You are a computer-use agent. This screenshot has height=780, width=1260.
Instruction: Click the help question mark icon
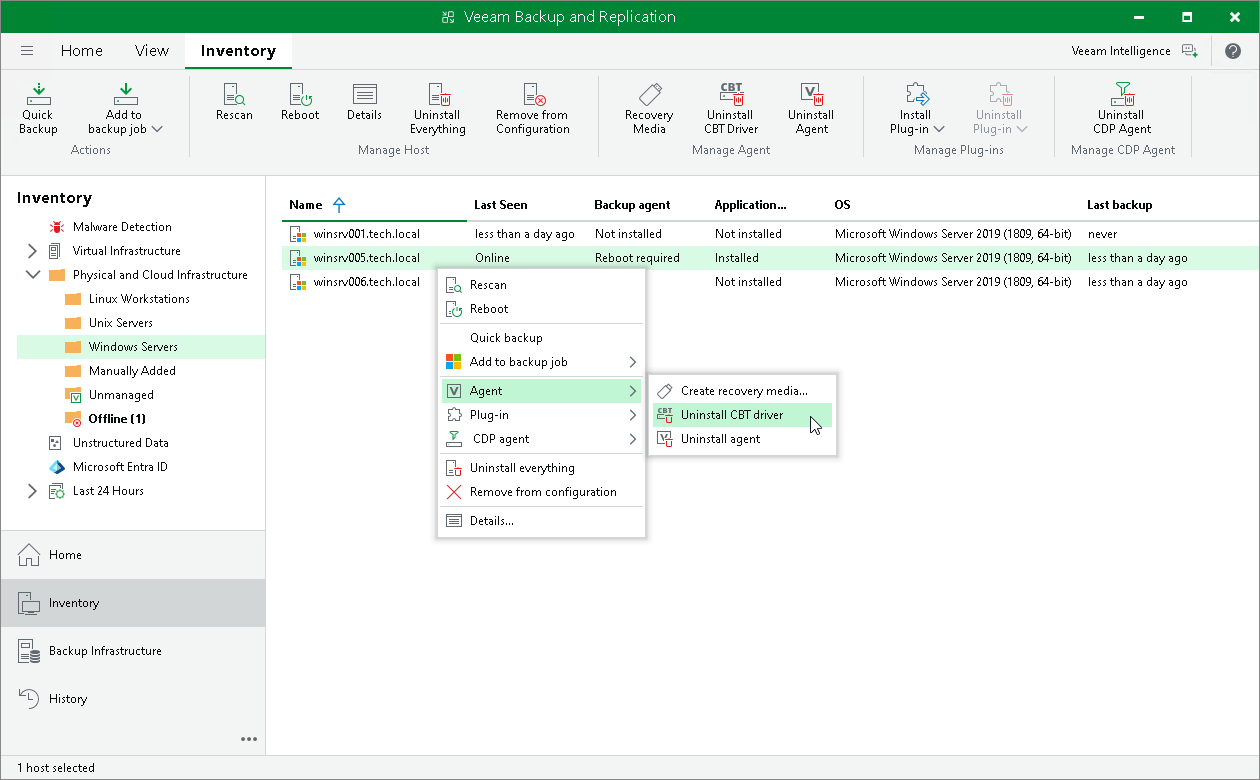click(1232, 51)
